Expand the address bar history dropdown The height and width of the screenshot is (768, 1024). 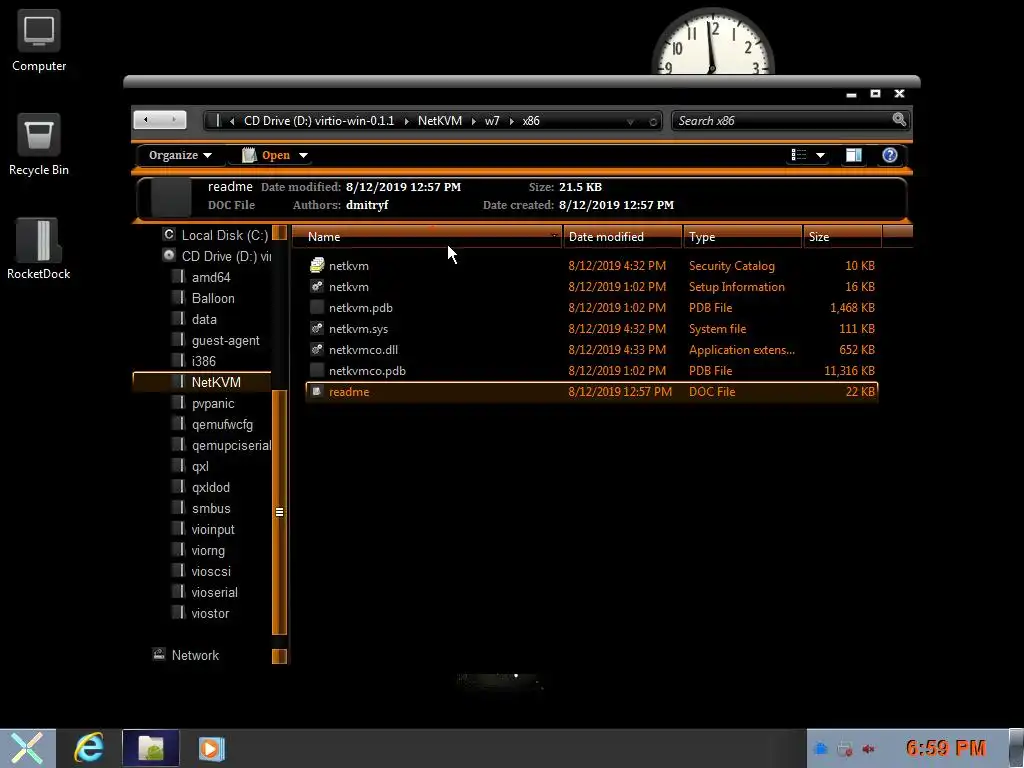(630, 121)
